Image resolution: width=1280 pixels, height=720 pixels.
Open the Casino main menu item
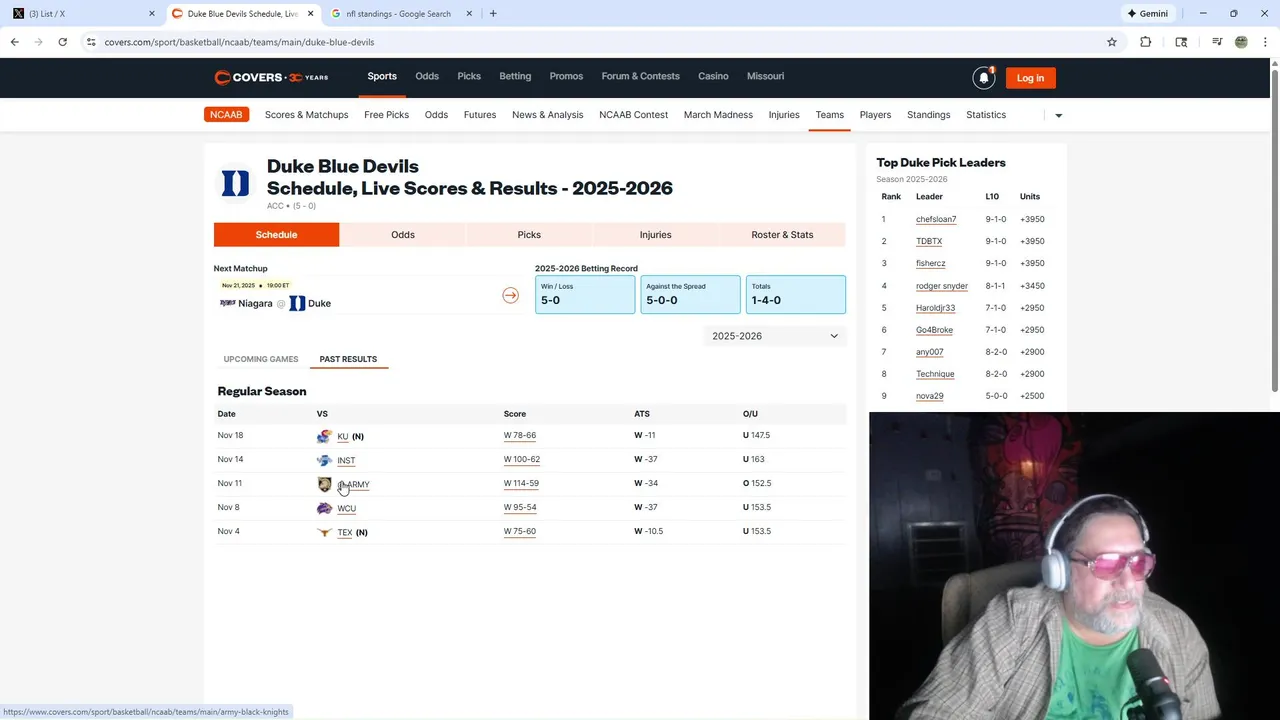pos(713,76)
